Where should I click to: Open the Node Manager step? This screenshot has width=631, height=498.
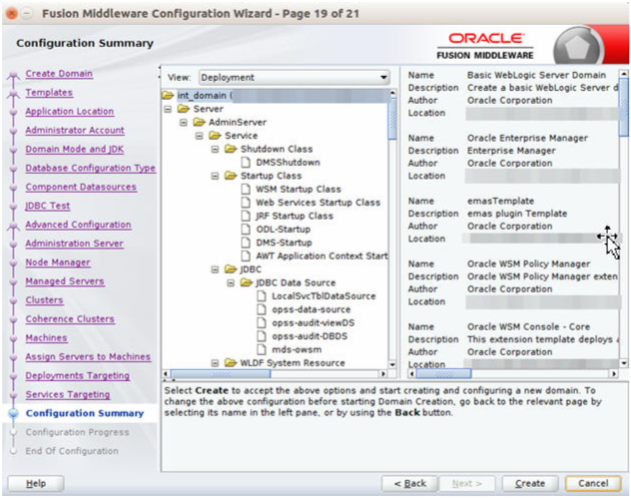click(58, 262)
